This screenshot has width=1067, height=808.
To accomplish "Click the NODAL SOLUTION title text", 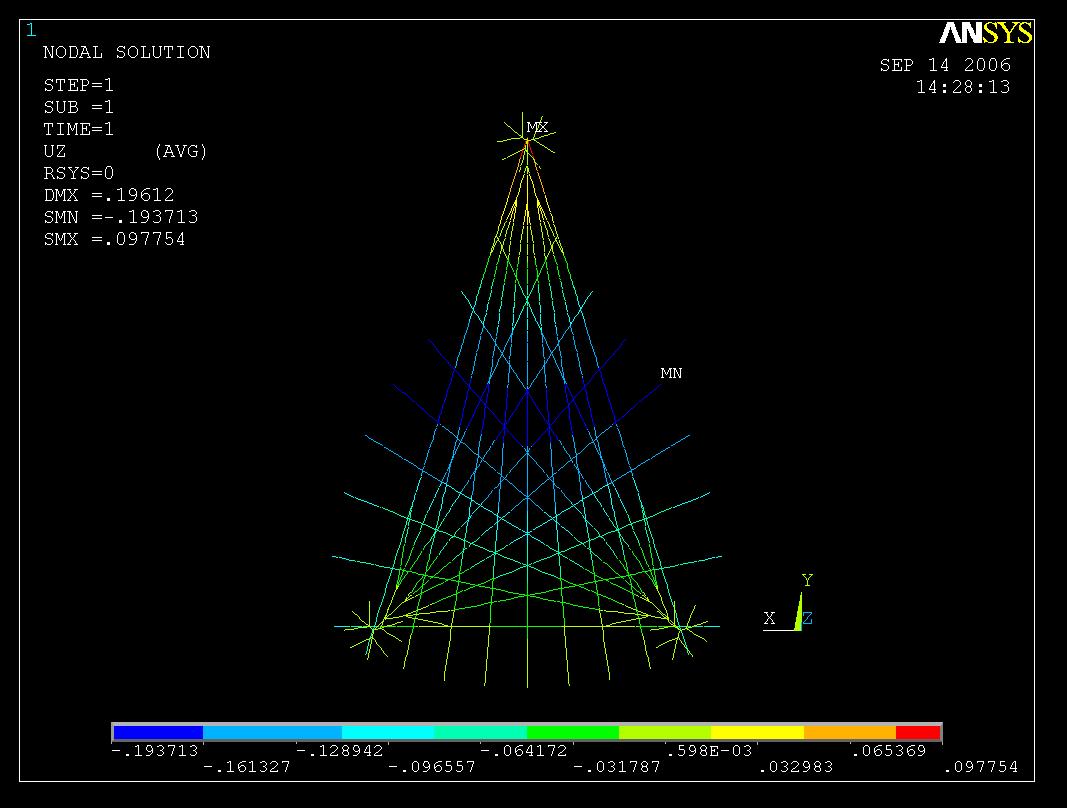I will coord(127,52).
